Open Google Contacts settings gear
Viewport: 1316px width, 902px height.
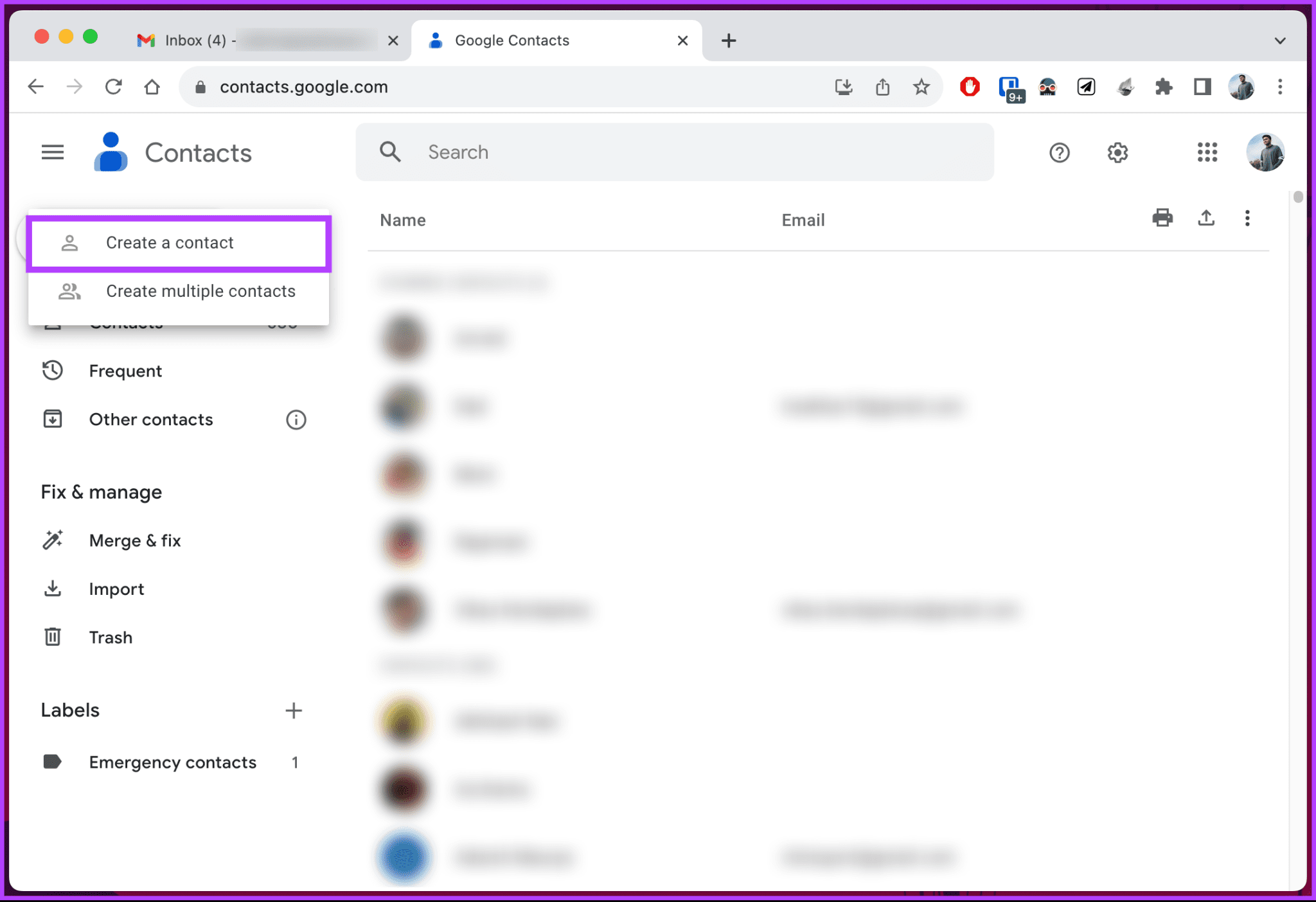(1117, 152)
